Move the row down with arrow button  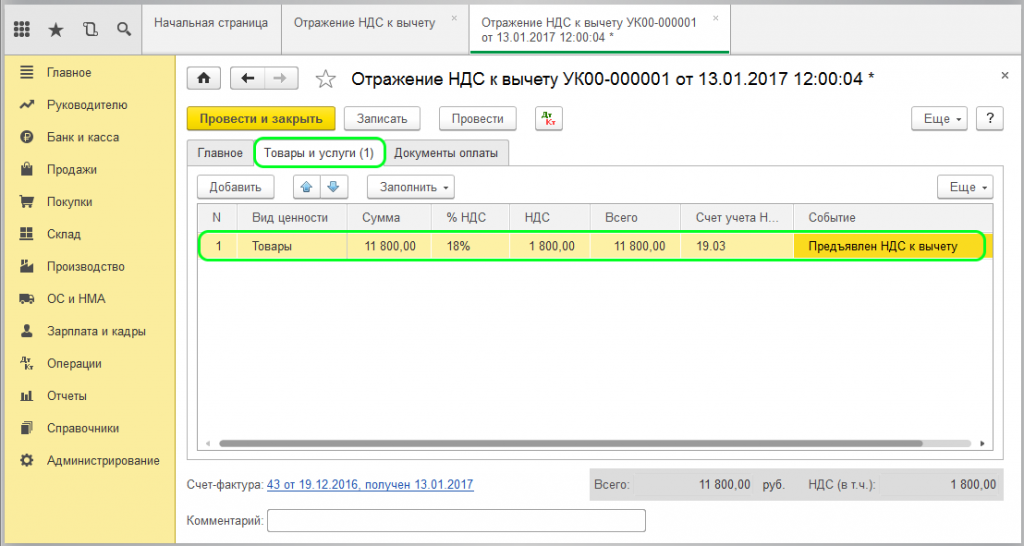coord(334,187)
